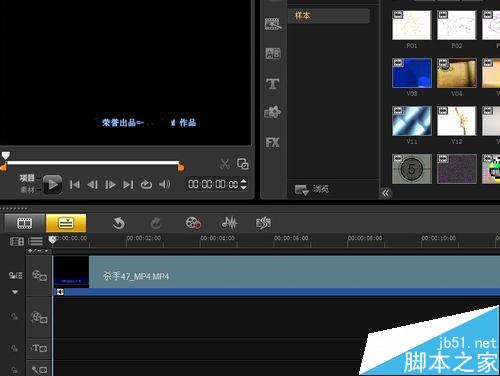Open the Transition (AB) library

coord(273,53)
